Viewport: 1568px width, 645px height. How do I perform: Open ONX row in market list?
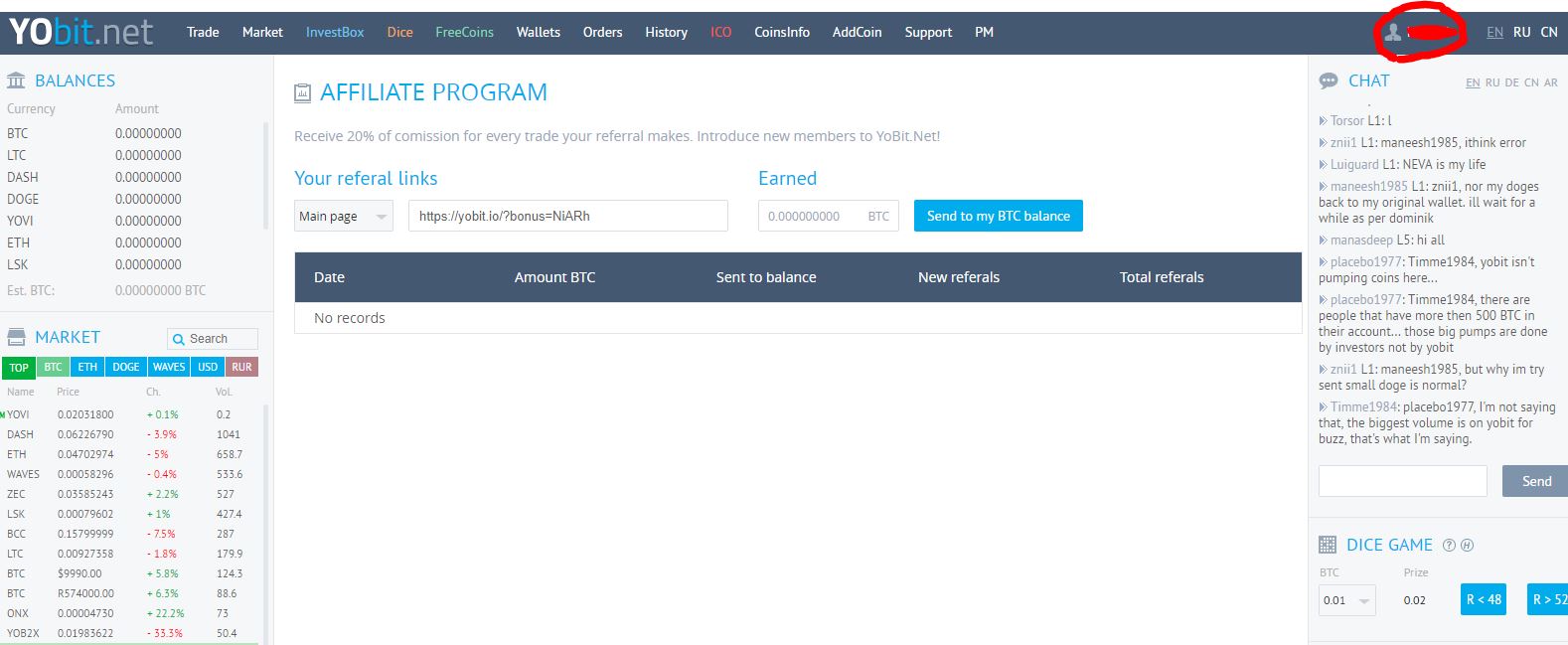pyautogui.click(x=131, y=613)
